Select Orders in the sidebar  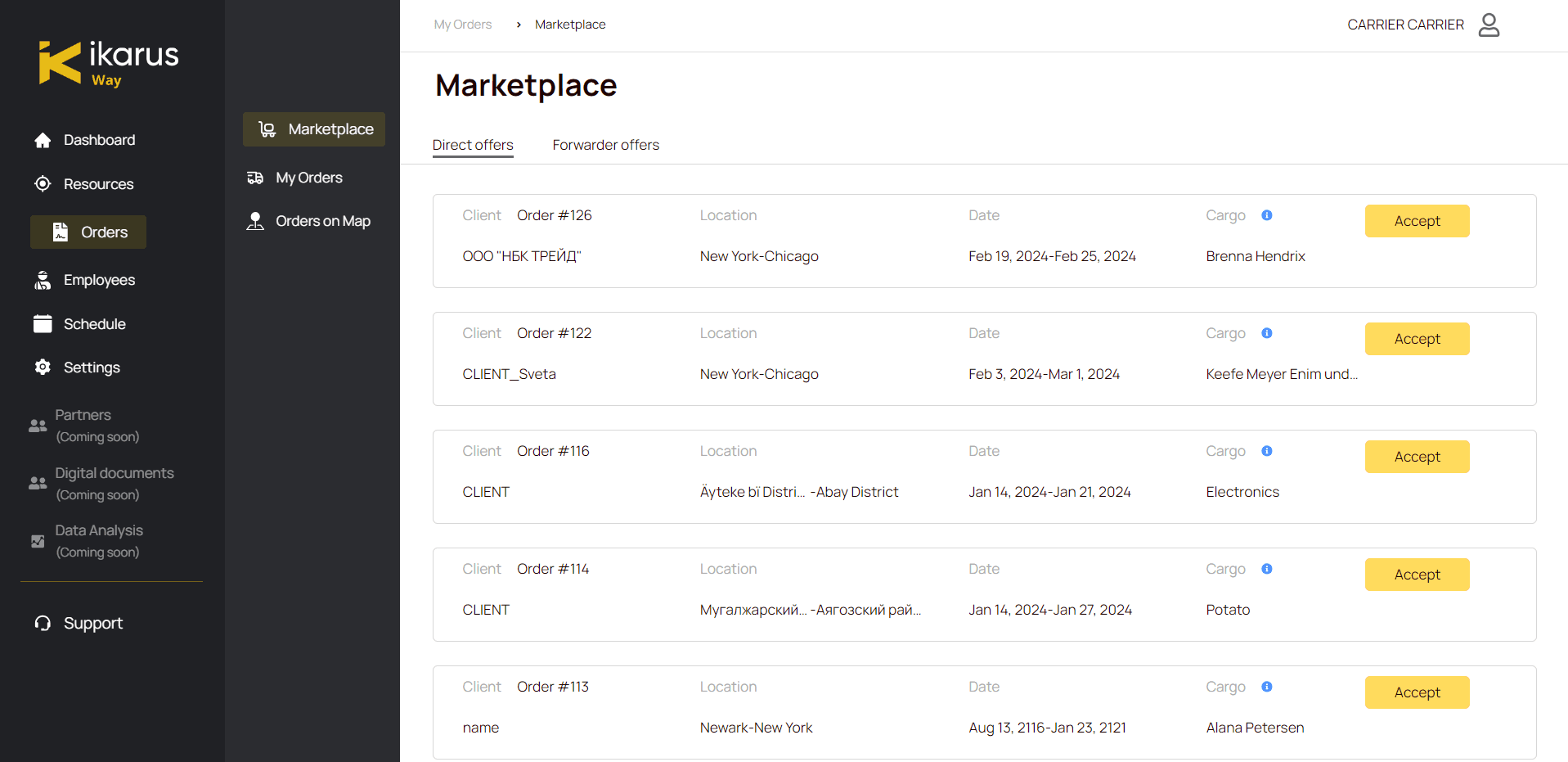(x=88, y=232)
